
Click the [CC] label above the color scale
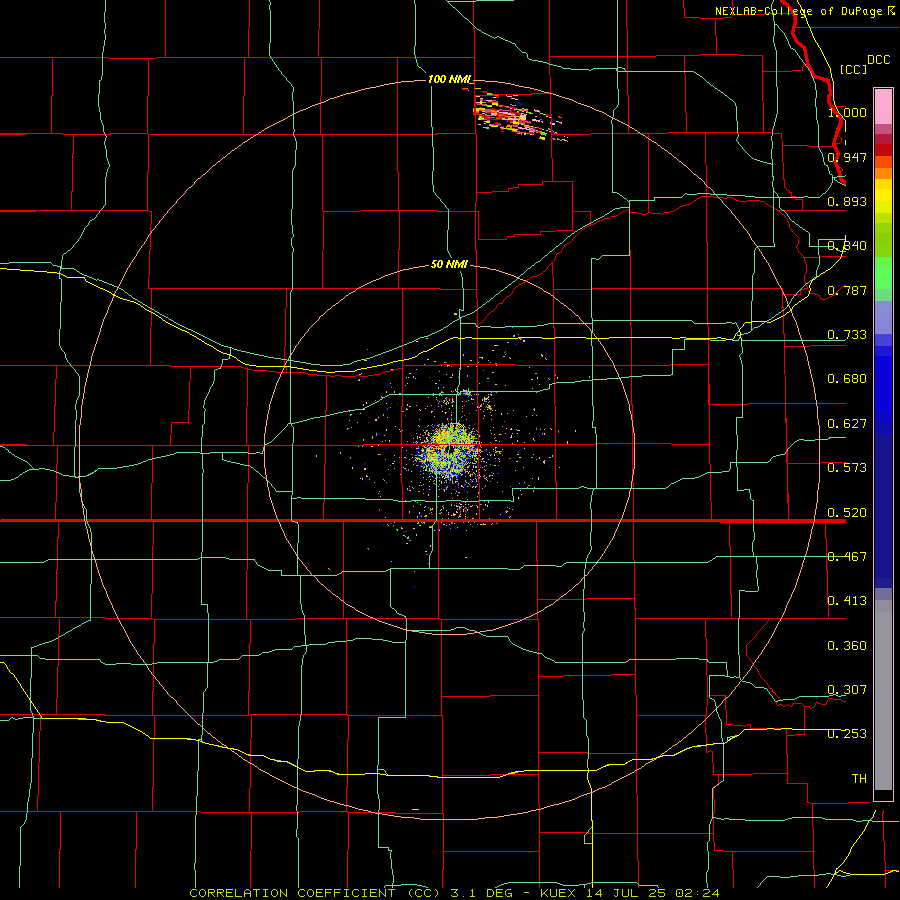(853, 69)
